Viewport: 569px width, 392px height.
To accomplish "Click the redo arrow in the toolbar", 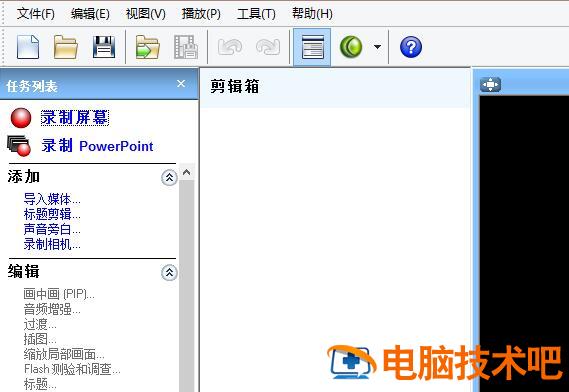I will (x=268, y=47).
